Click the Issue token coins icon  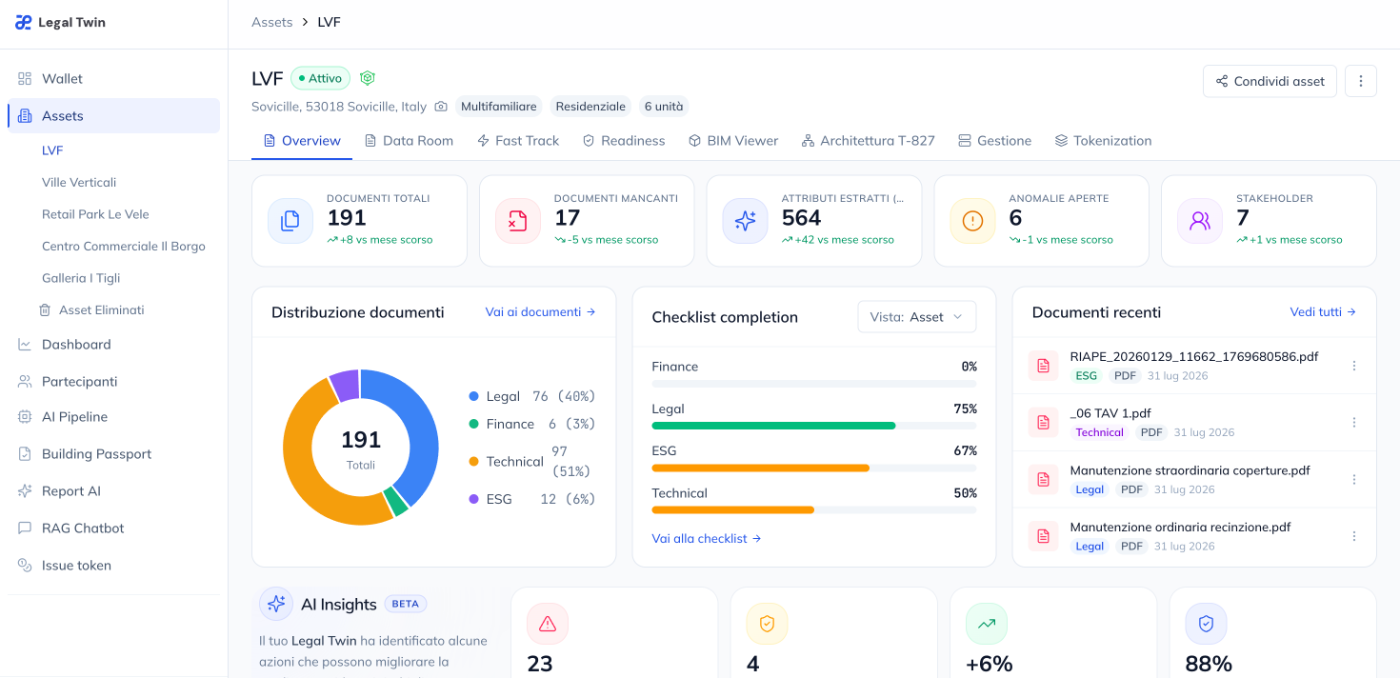(x=25, y=565)
